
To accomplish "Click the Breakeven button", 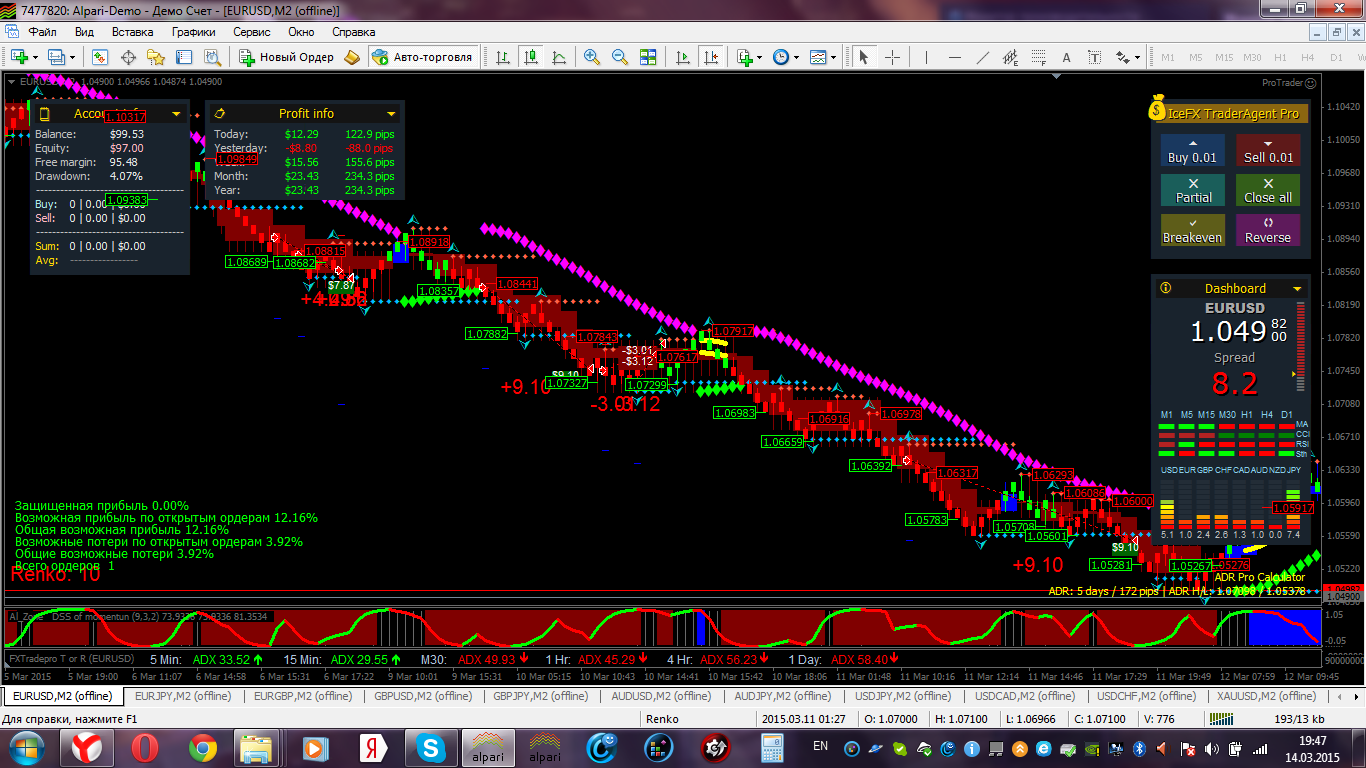I will (x=1193, y=230).
